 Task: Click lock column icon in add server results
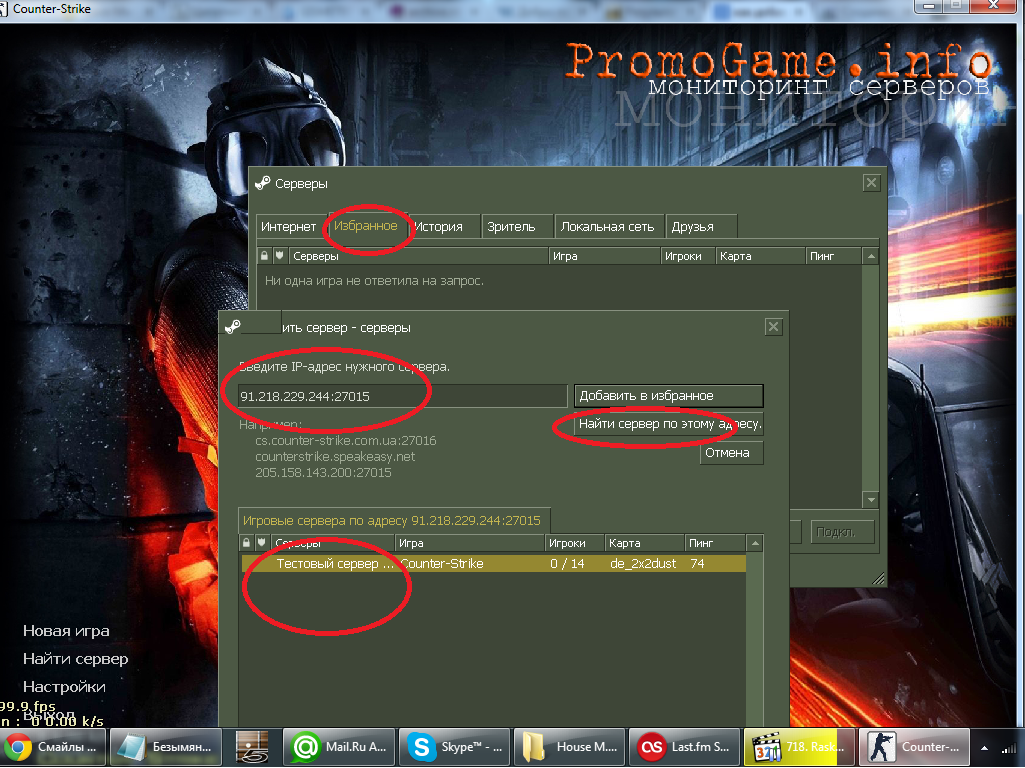pos(246,543)
